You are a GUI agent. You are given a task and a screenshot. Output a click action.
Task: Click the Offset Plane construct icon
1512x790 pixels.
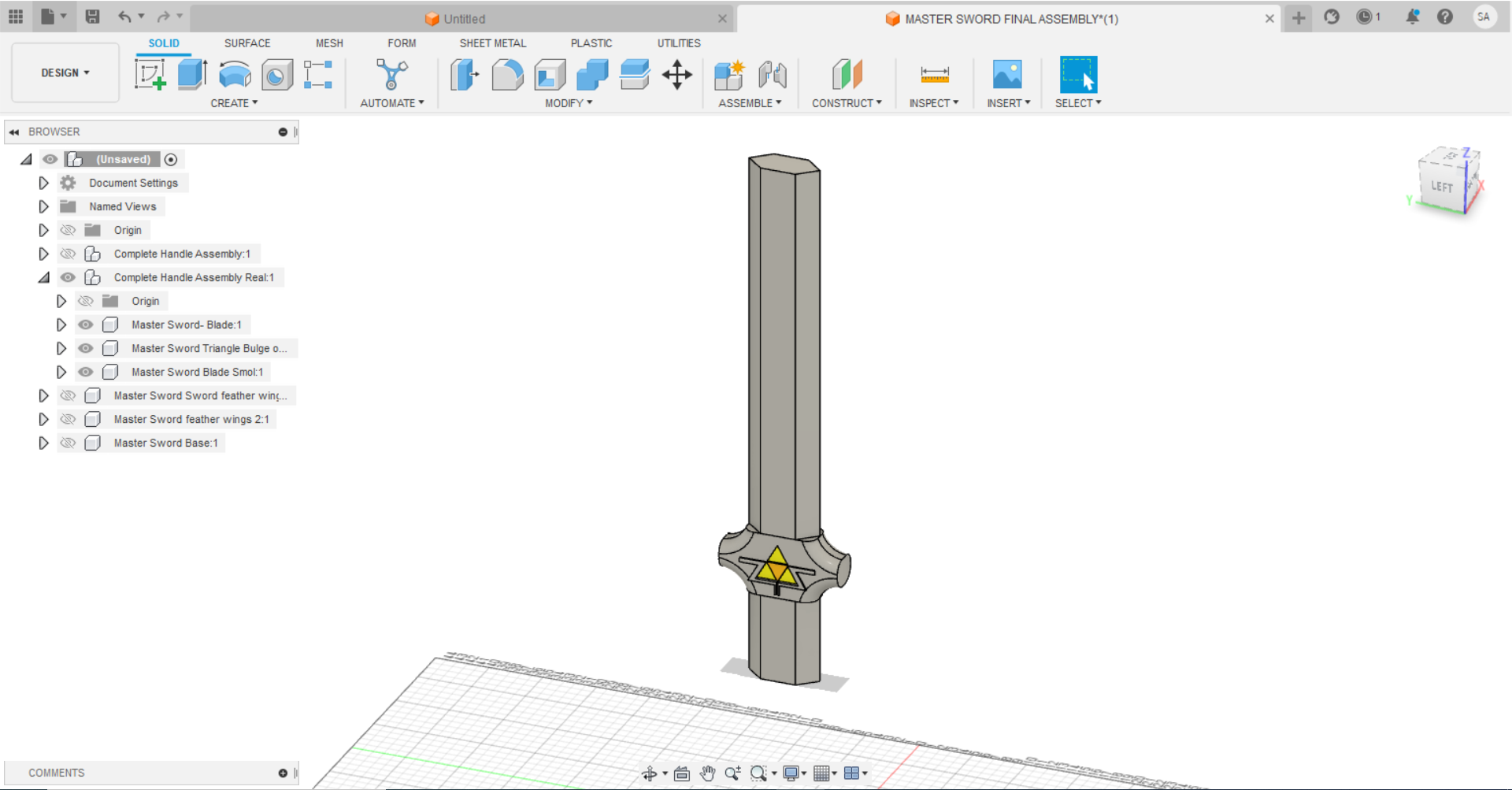point(847,75)
